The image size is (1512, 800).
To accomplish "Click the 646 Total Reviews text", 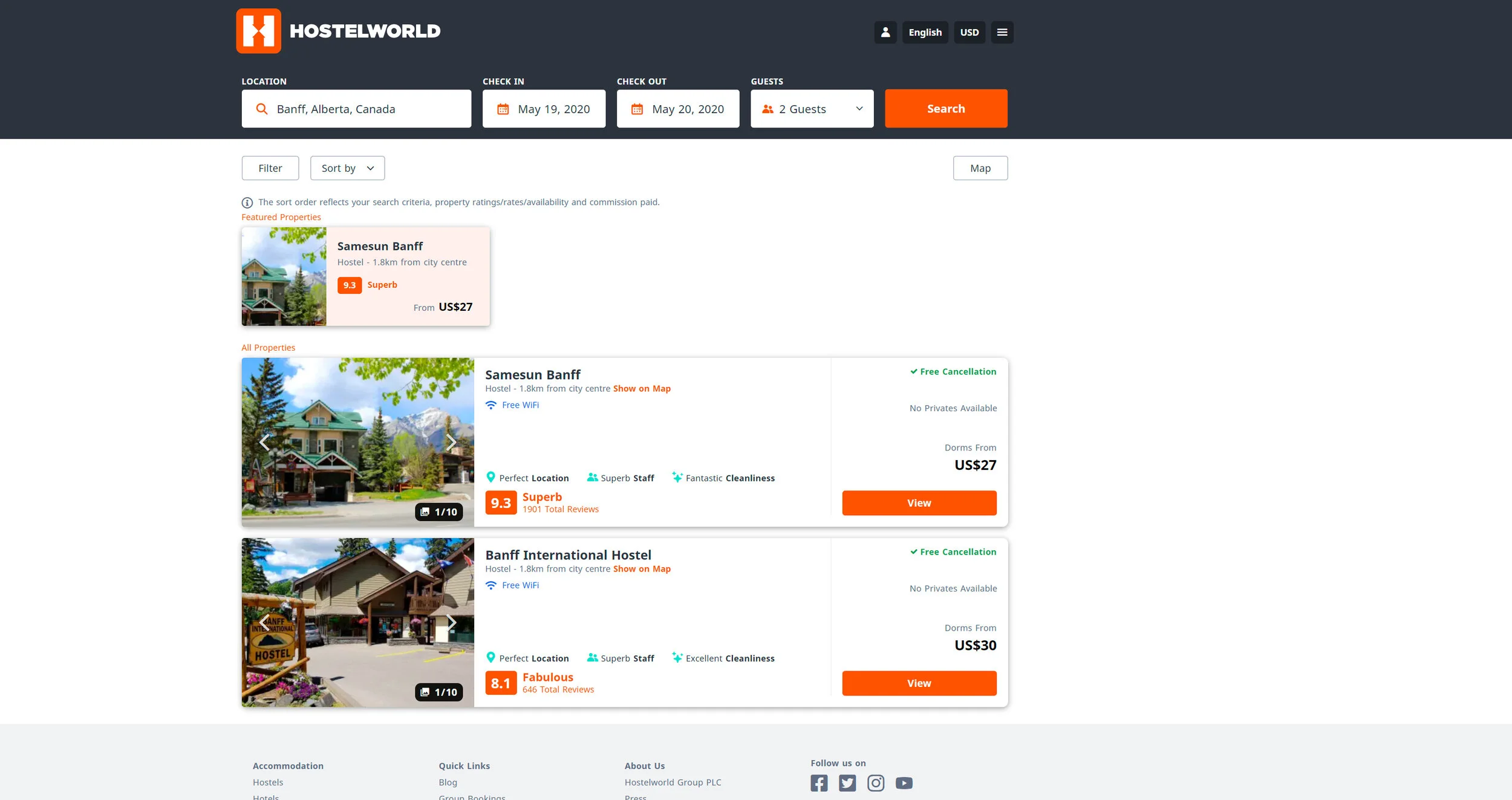I will point(558,690).
